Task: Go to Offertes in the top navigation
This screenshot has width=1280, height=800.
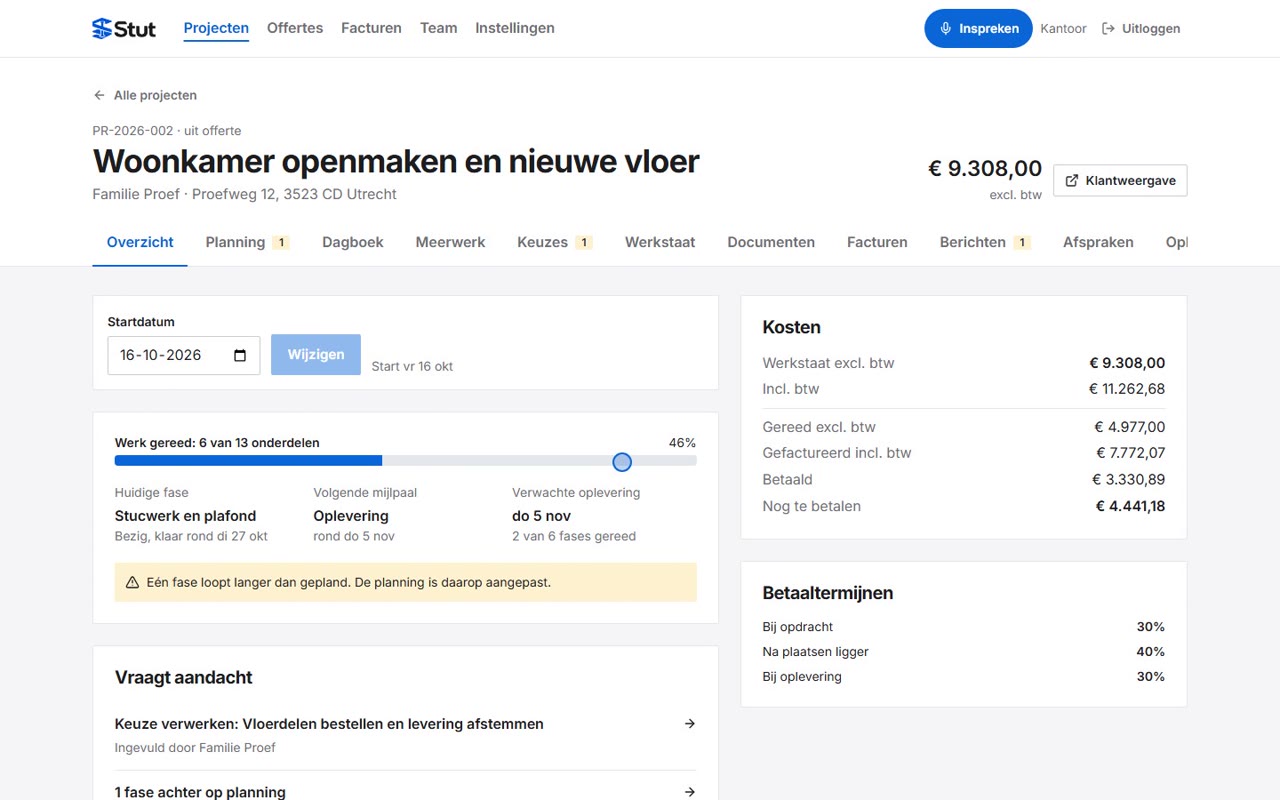Action: tap(295, 28)
